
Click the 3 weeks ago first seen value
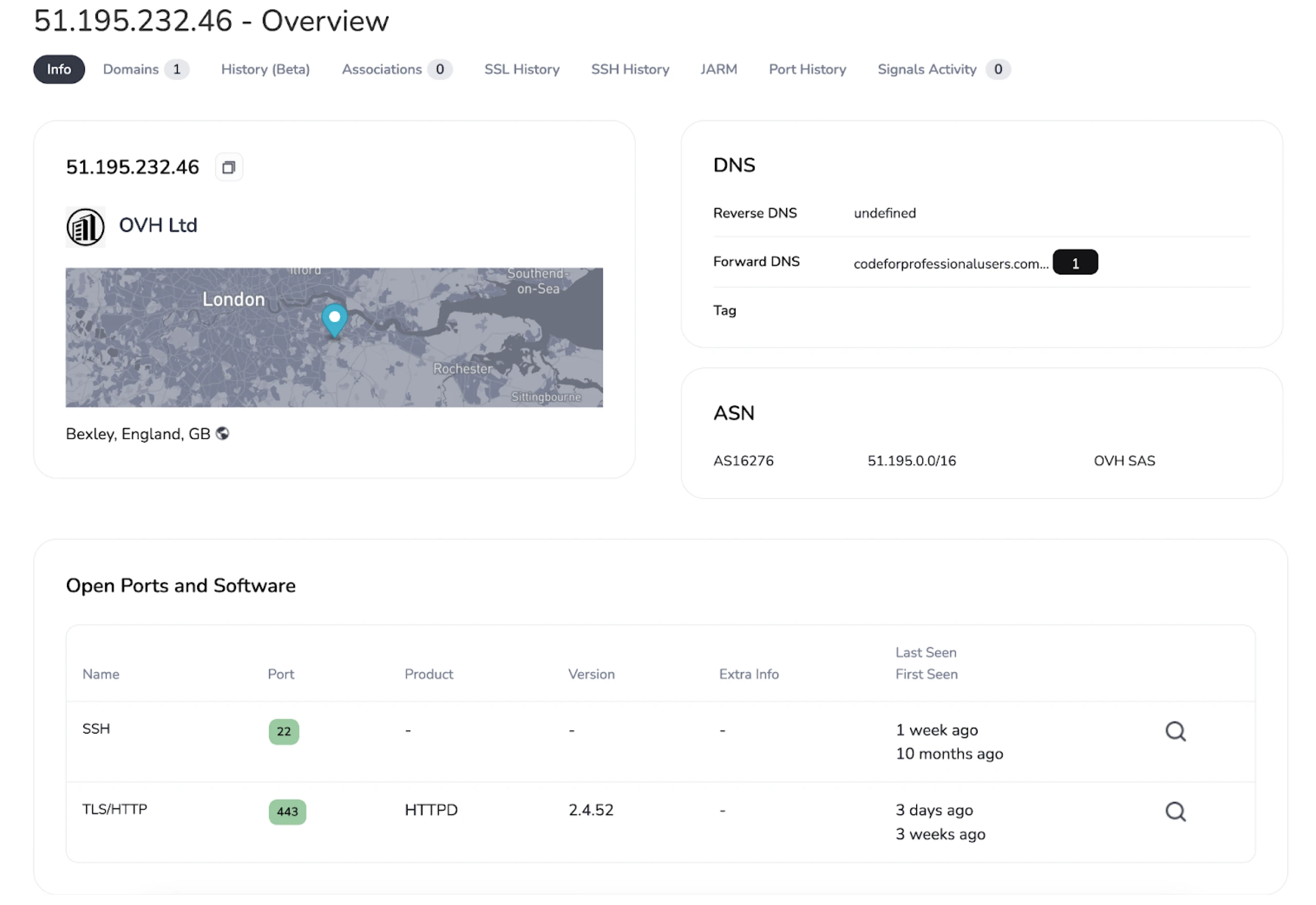pos(940,835)
